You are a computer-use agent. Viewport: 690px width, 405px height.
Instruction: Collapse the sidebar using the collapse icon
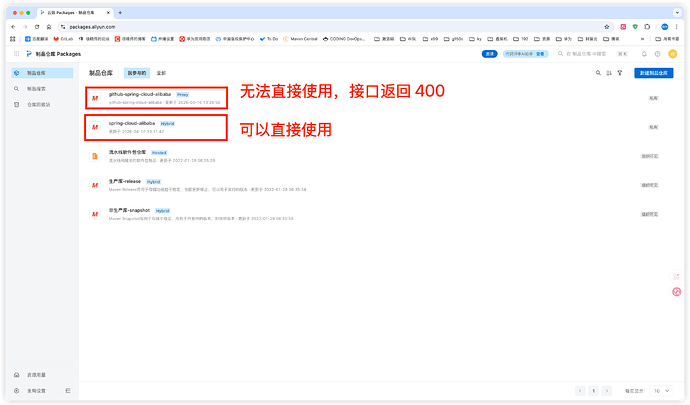(x=68, y=390)
